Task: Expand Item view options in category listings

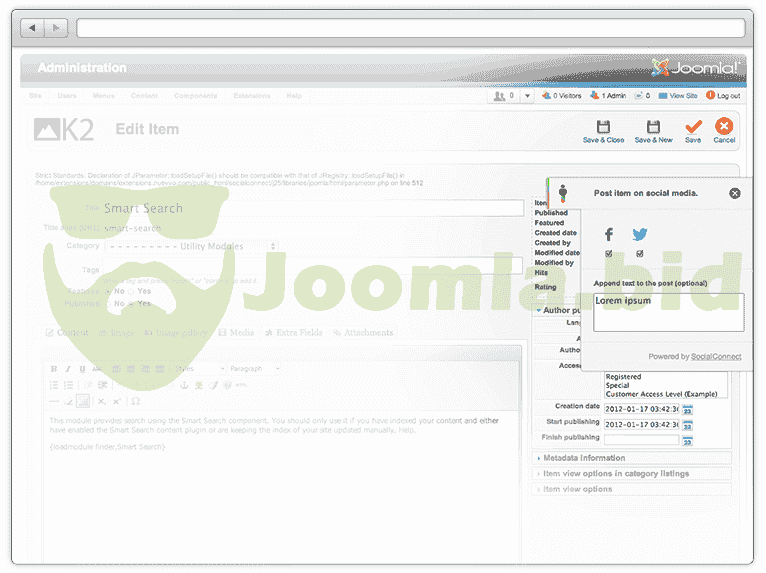Action: pos(631,474)
